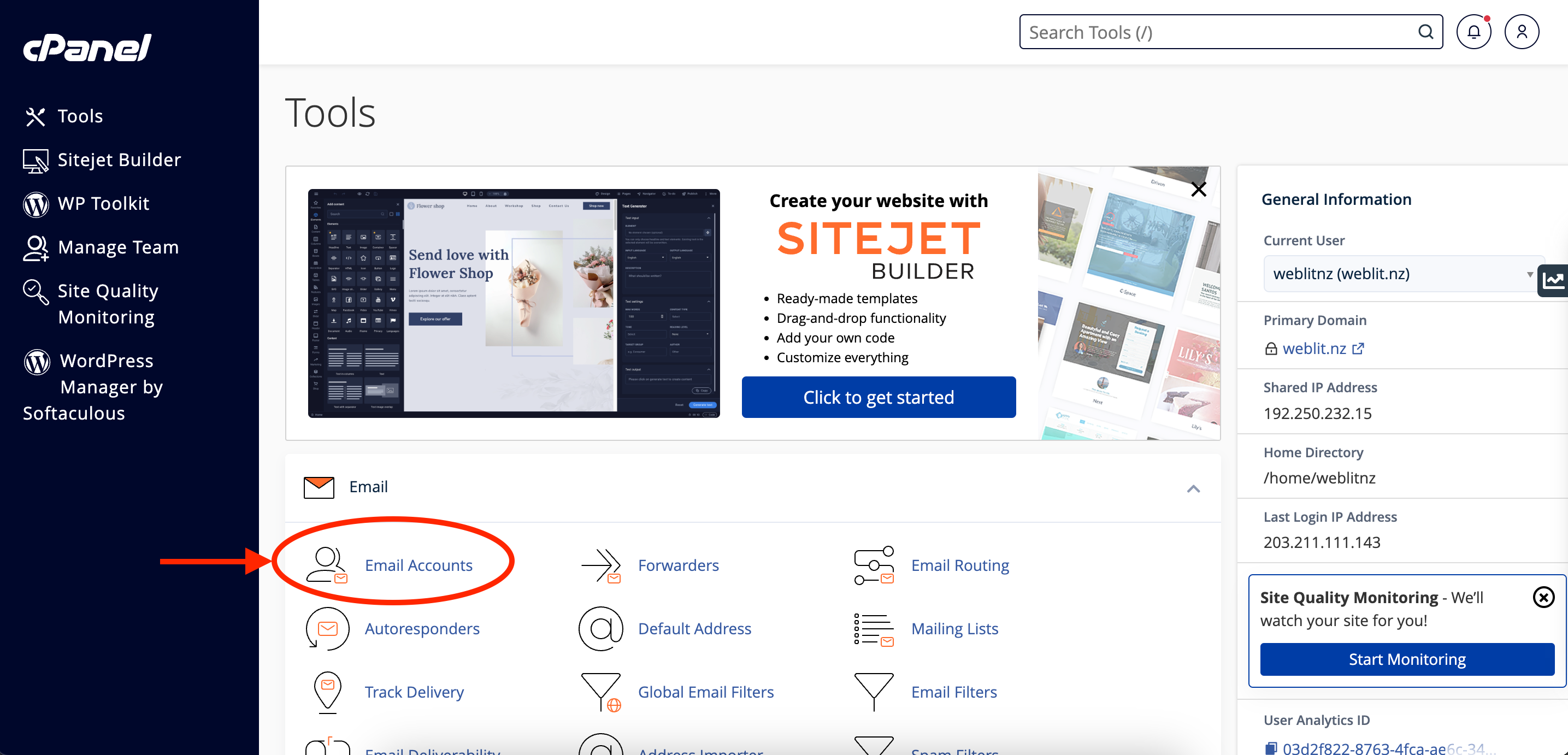This screenshot has width=1568, height=755.
Task: Select shared IP address 192.250.232.15
Action: tap(1317, 414)
